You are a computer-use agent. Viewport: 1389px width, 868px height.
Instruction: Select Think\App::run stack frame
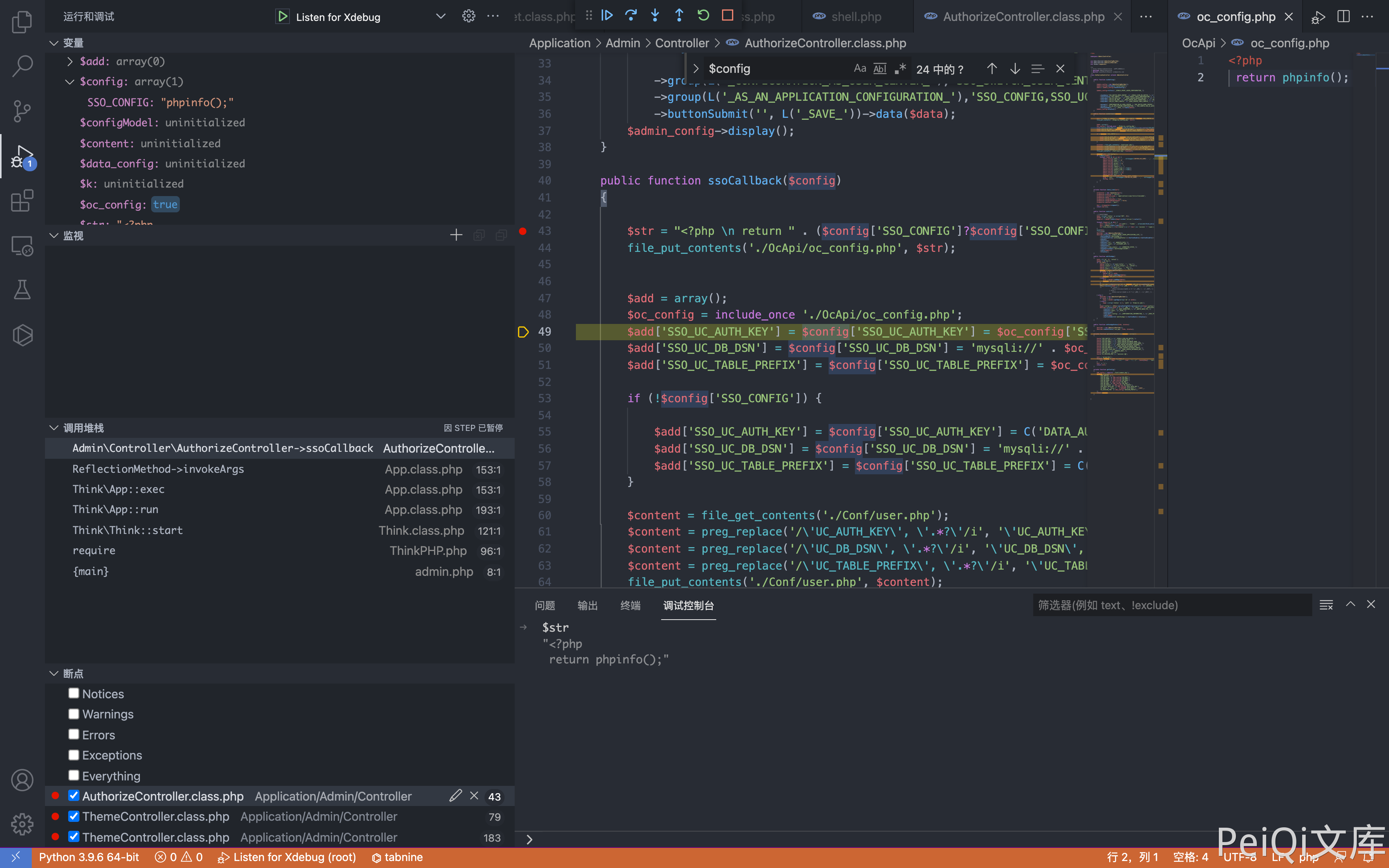(x=280, y=510)
